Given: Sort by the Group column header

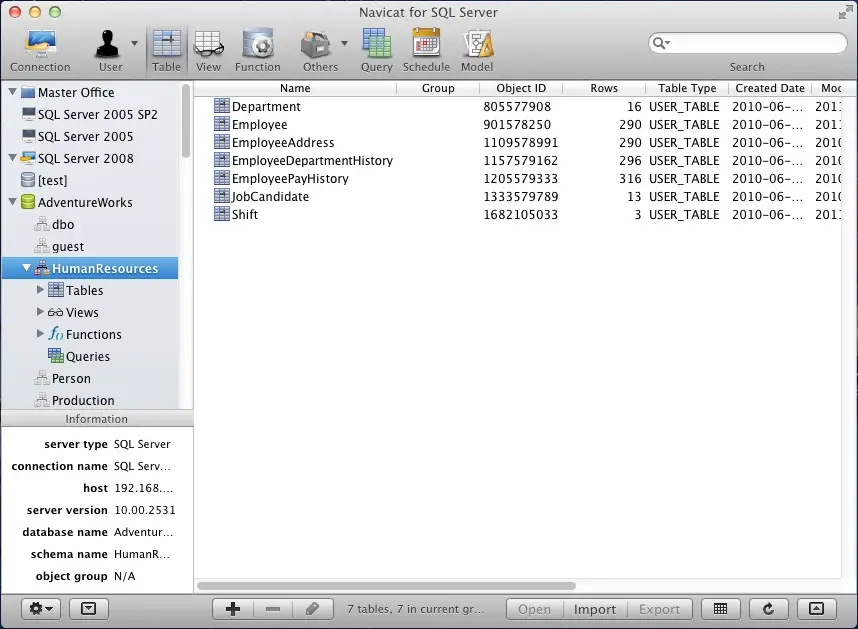Looking at the screenshot, I should tap(438, 88).
